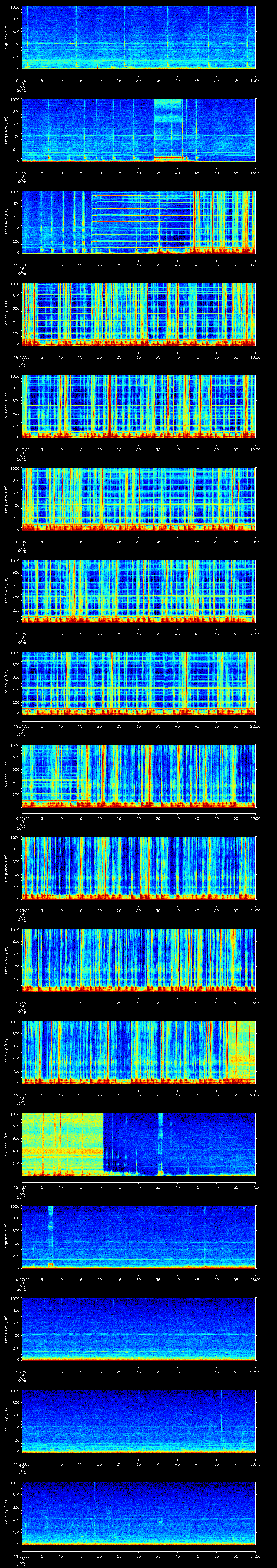Click the 31:00 end time label of the last panel

point(255,1556)
